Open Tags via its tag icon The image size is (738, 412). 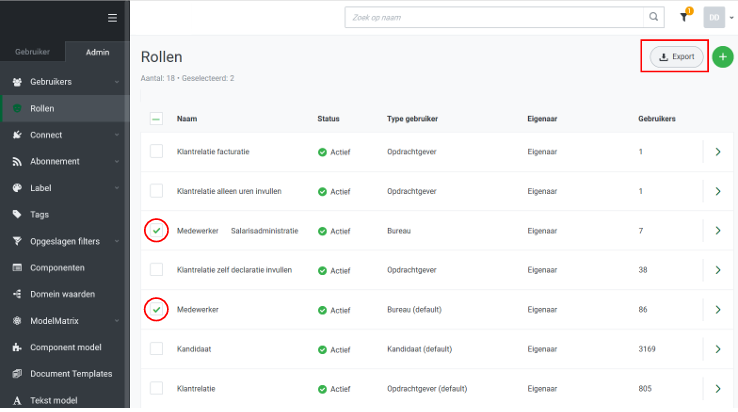18,214
